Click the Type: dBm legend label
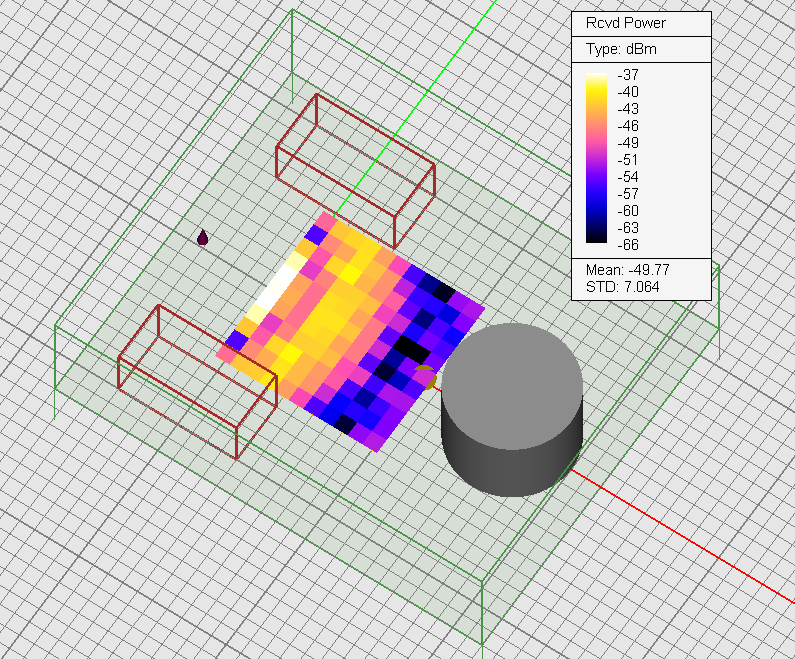The image size is (795, 659). tap(621, 49)
